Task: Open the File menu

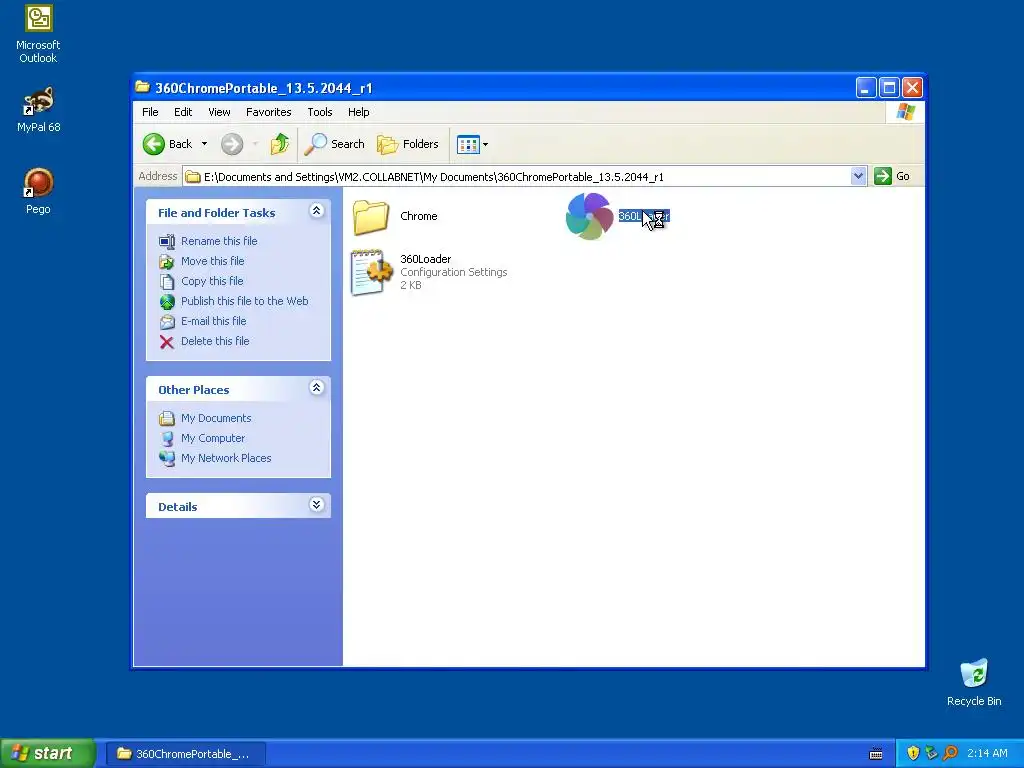Action: [150, 112]
